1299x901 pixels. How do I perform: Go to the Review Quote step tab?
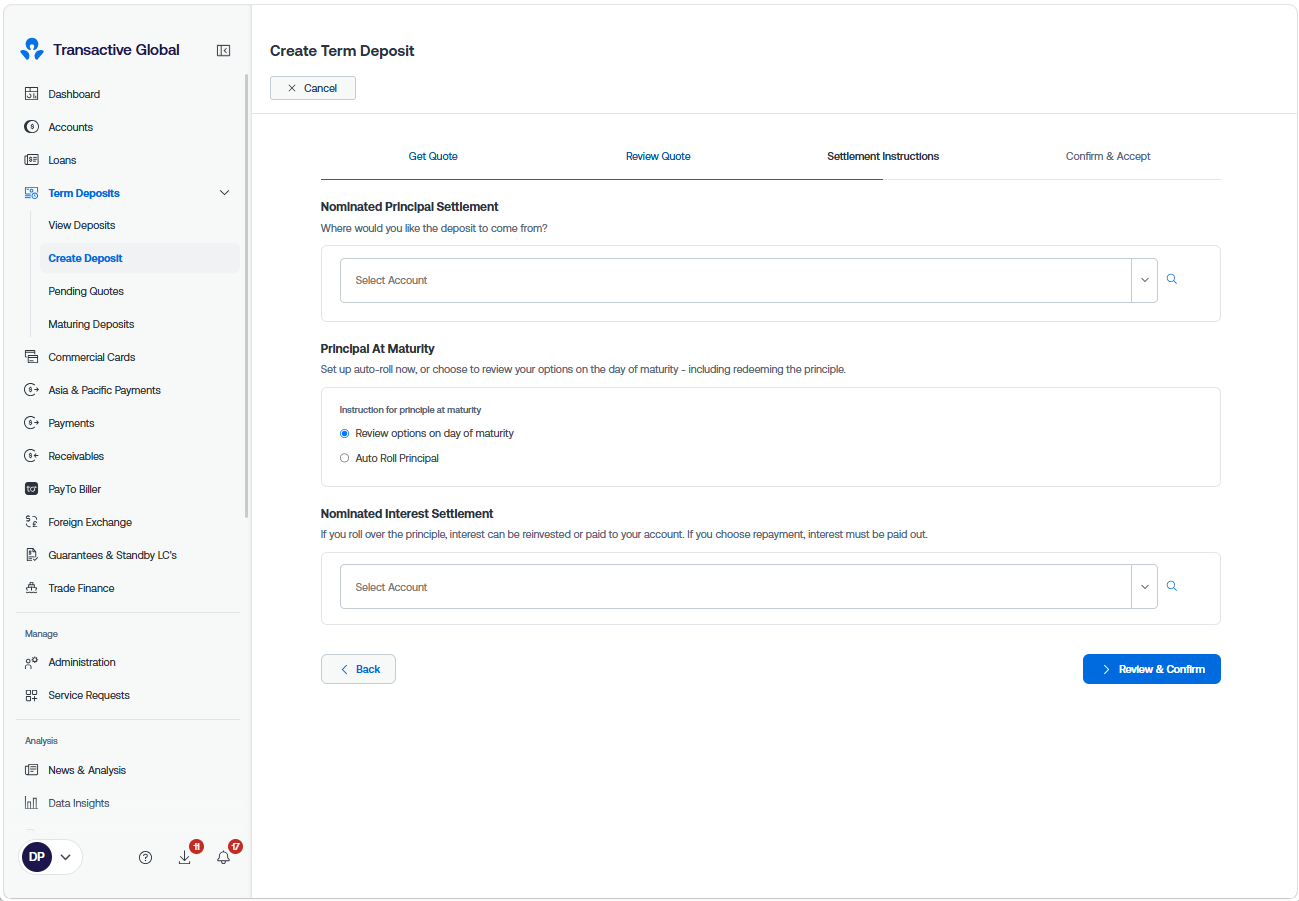coord(658,156)
